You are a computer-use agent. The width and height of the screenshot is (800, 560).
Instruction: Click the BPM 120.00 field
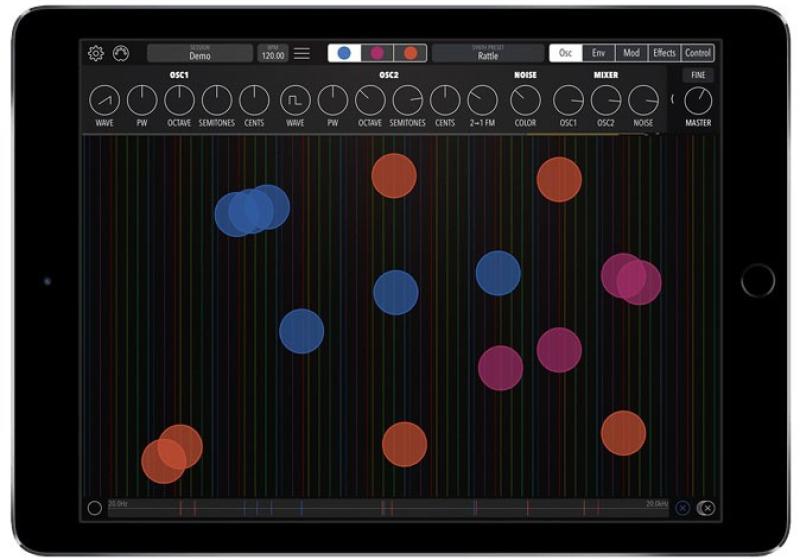coord(273,54)
